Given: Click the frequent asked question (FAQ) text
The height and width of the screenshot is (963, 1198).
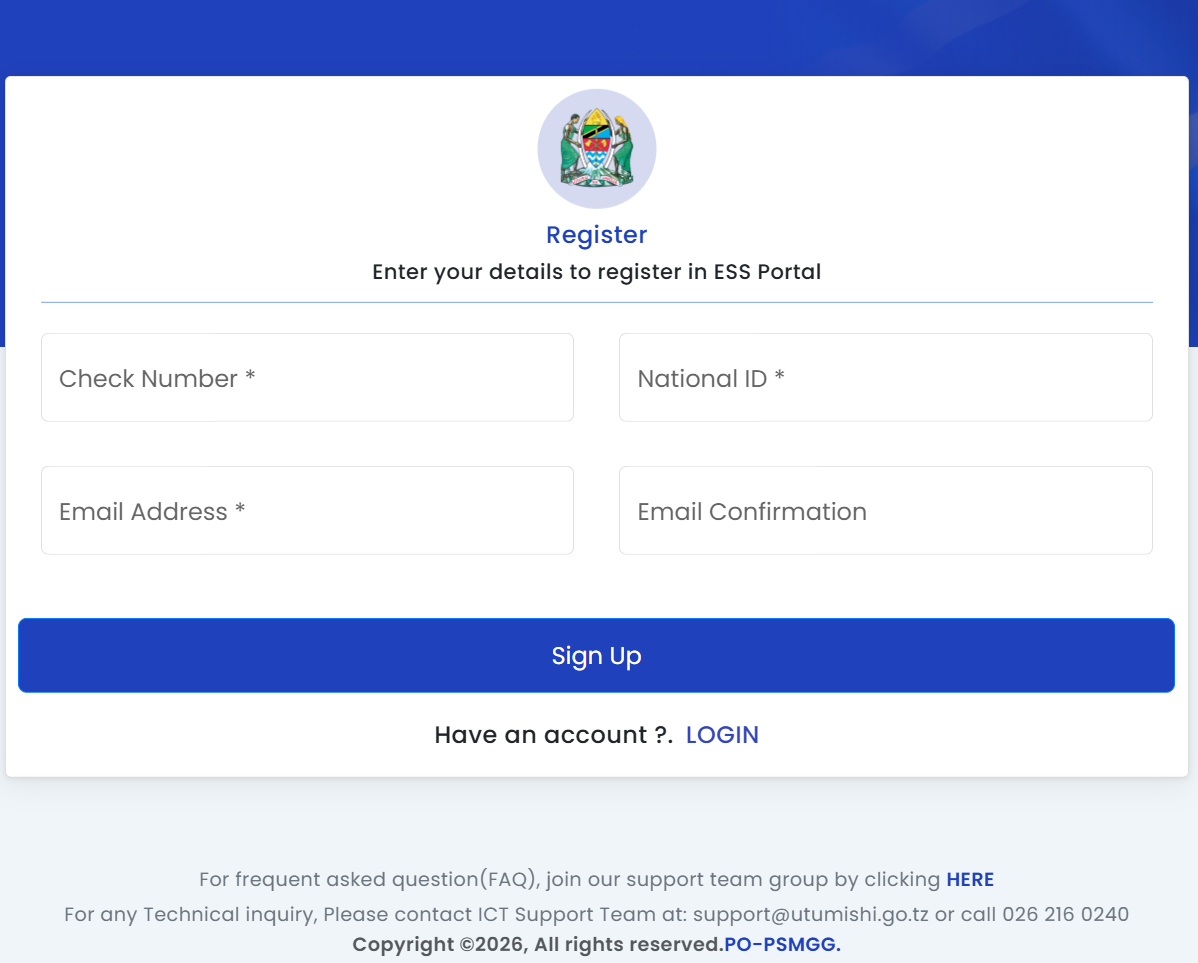Looking at the screenshot, I should [x=370, y=880].
